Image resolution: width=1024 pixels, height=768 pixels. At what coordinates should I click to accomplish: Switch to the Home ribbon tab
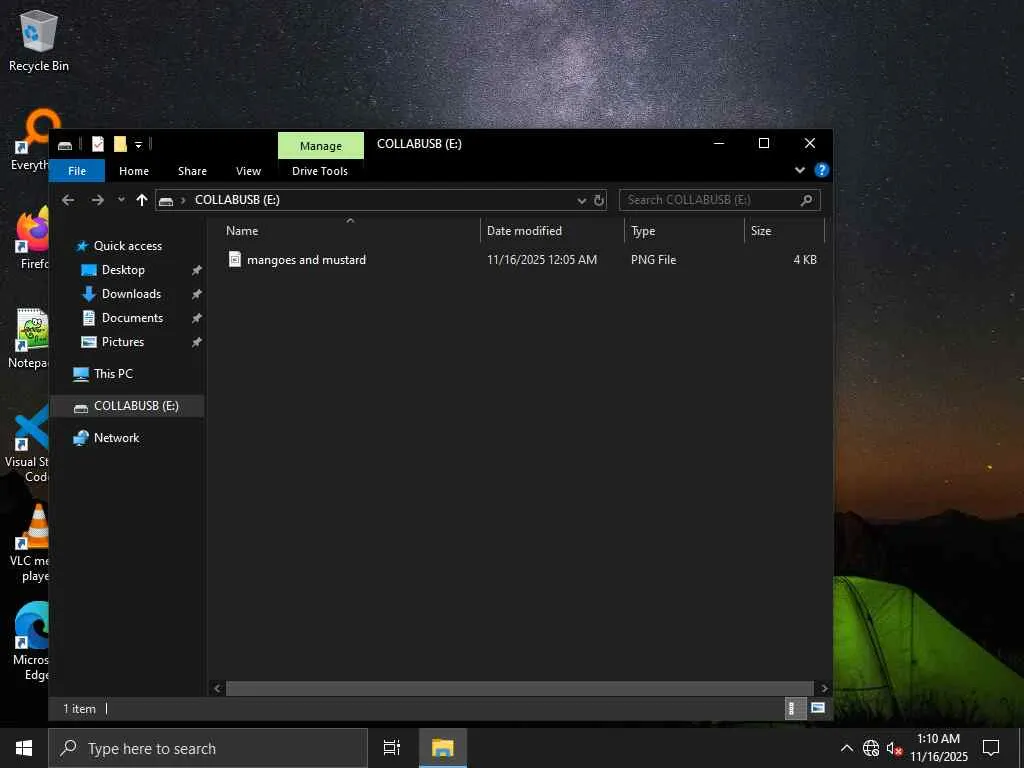click(134, 171)
